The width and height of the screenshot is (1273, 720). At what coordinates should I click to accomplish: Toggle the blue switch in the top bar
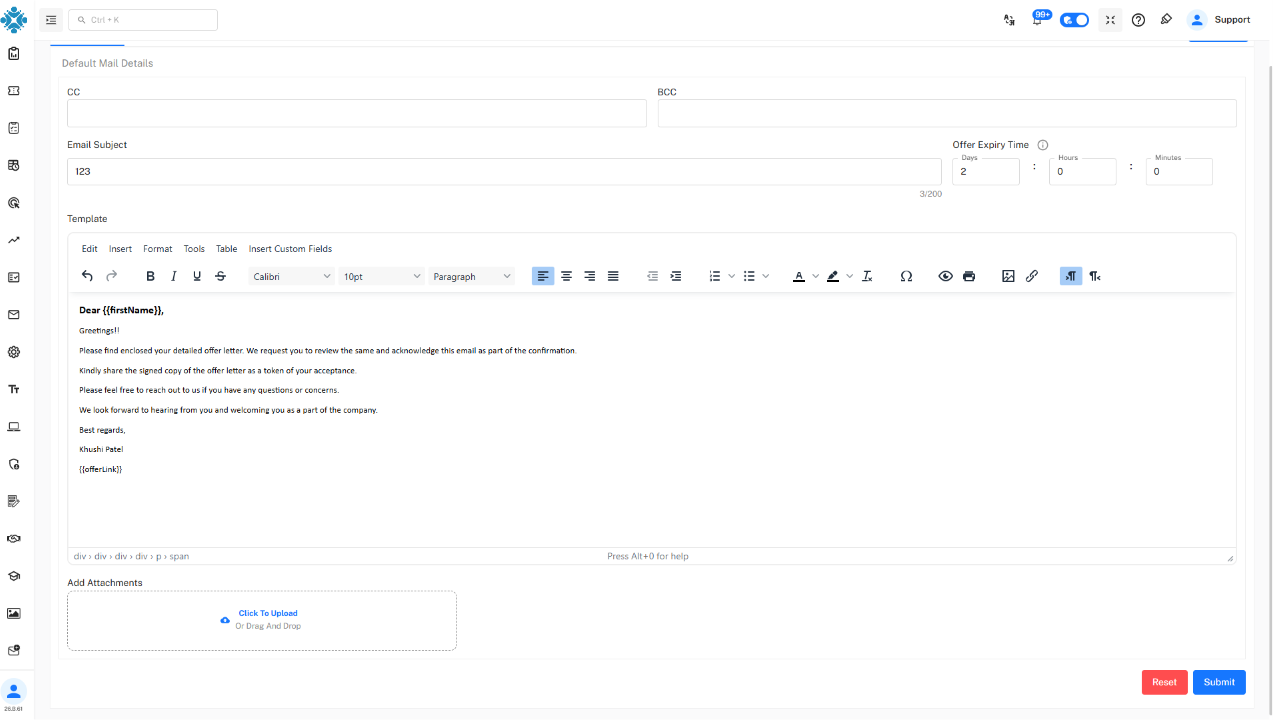(x=1074, y=20)
